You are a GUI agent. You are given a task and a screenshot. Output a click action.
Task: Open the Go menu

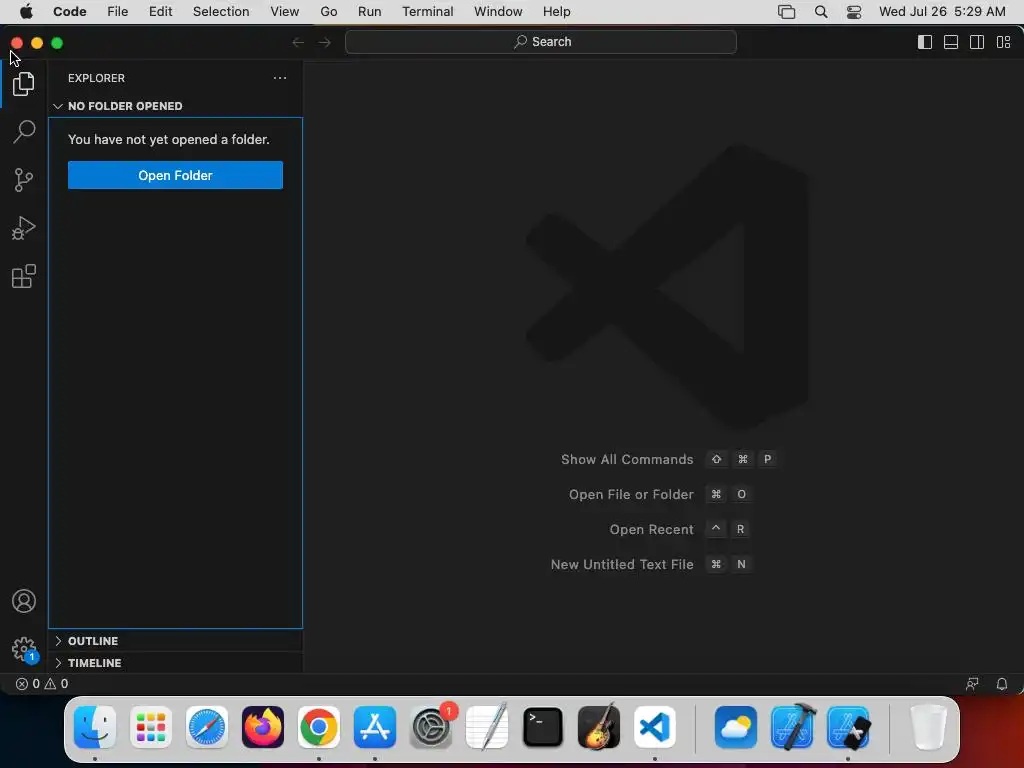pos(328,12)
